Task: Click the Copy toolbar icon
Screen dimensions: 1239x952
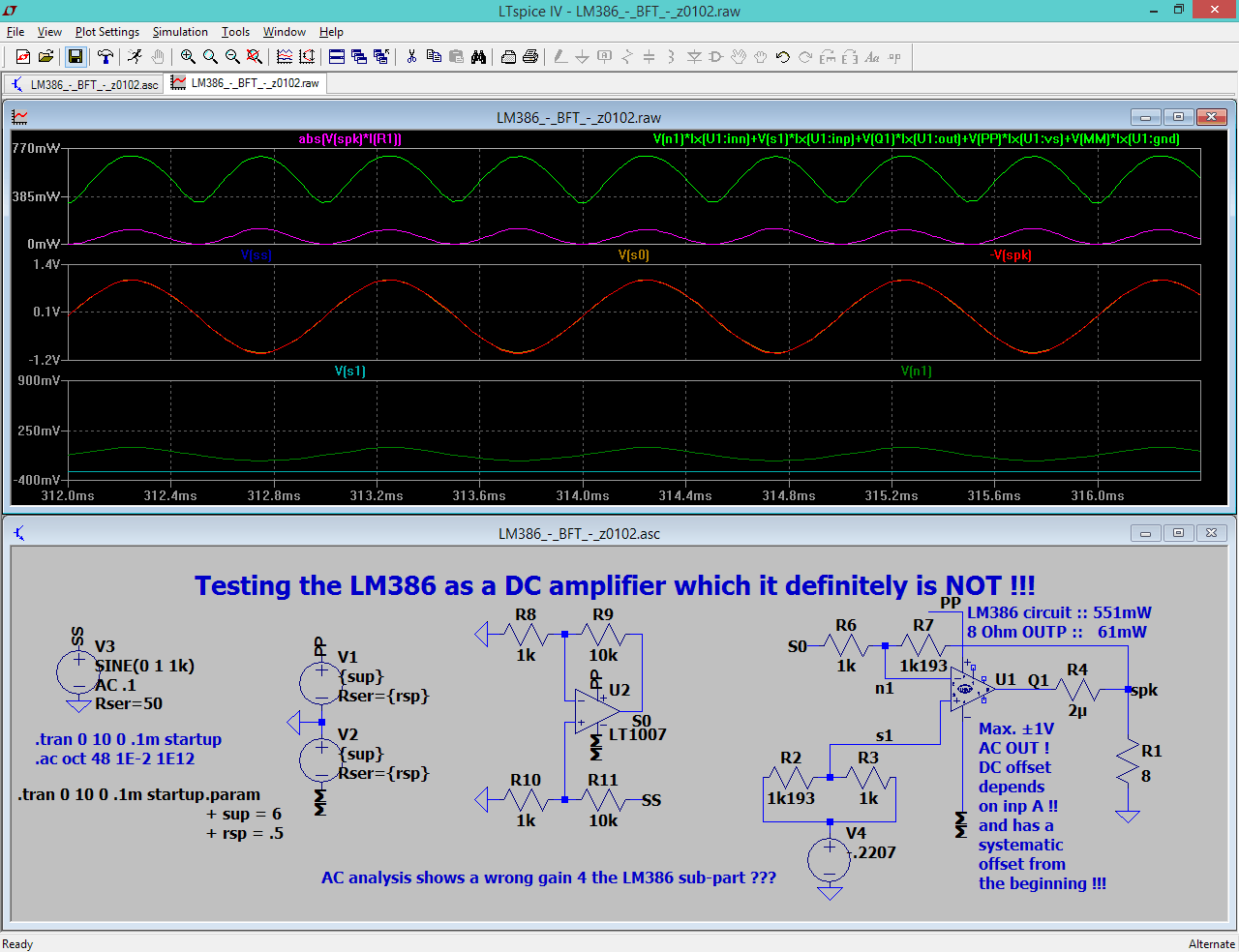Action: [434, 57]
